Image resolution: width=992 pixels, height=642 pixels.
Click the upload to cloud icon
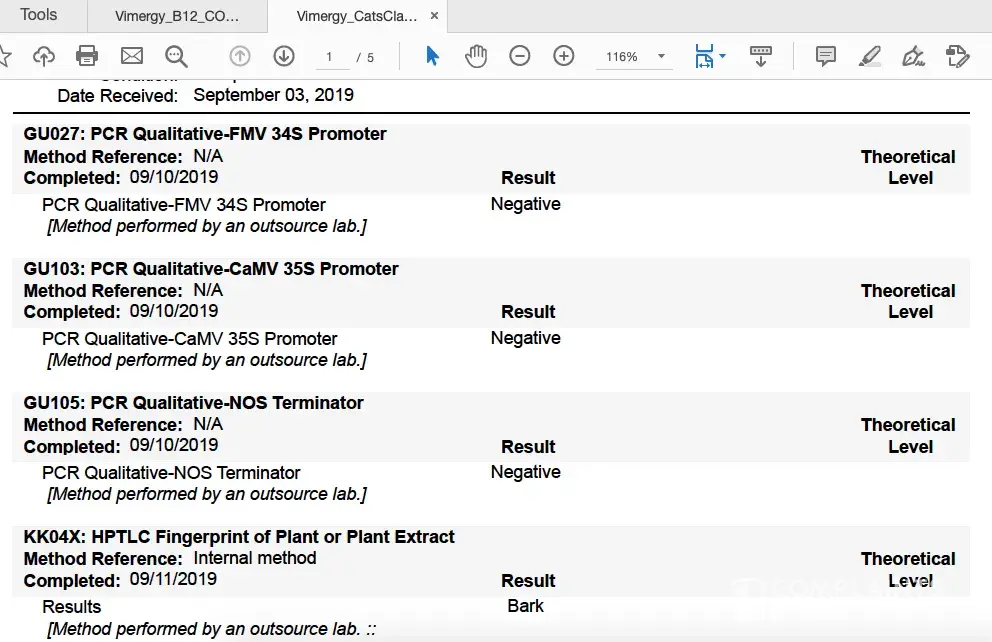coord(44,56)
